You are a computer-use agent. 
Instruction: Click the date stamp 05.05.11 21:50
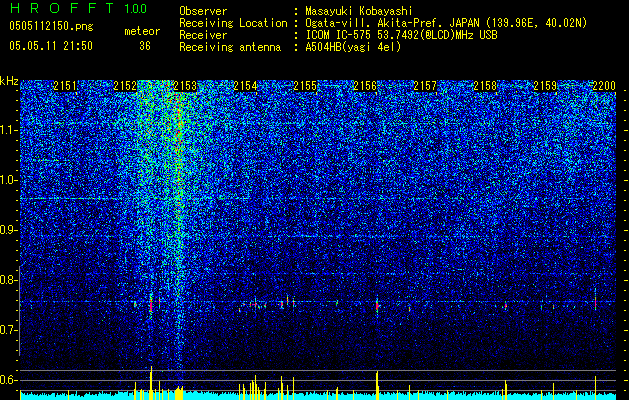pyautogui.click(x=51, y=46)
